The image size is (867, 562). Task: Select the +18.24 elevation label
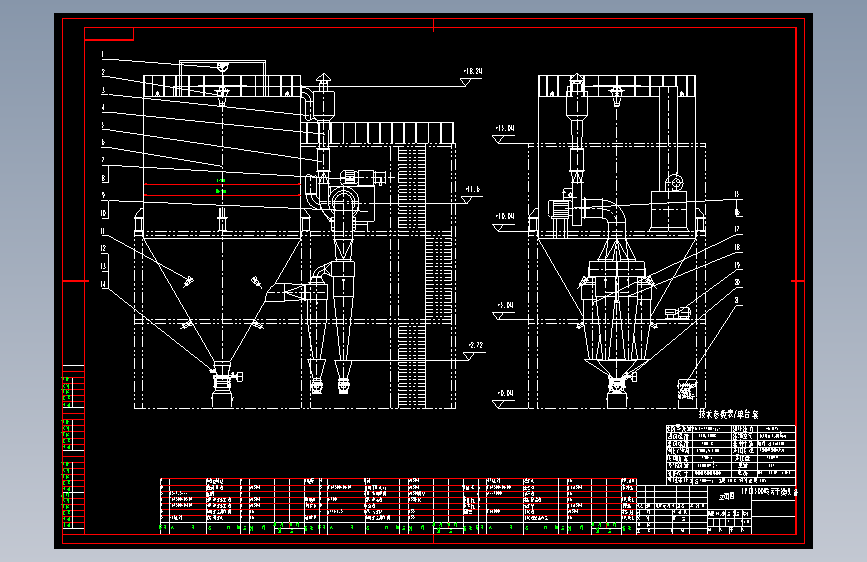(x=473, y=71)
